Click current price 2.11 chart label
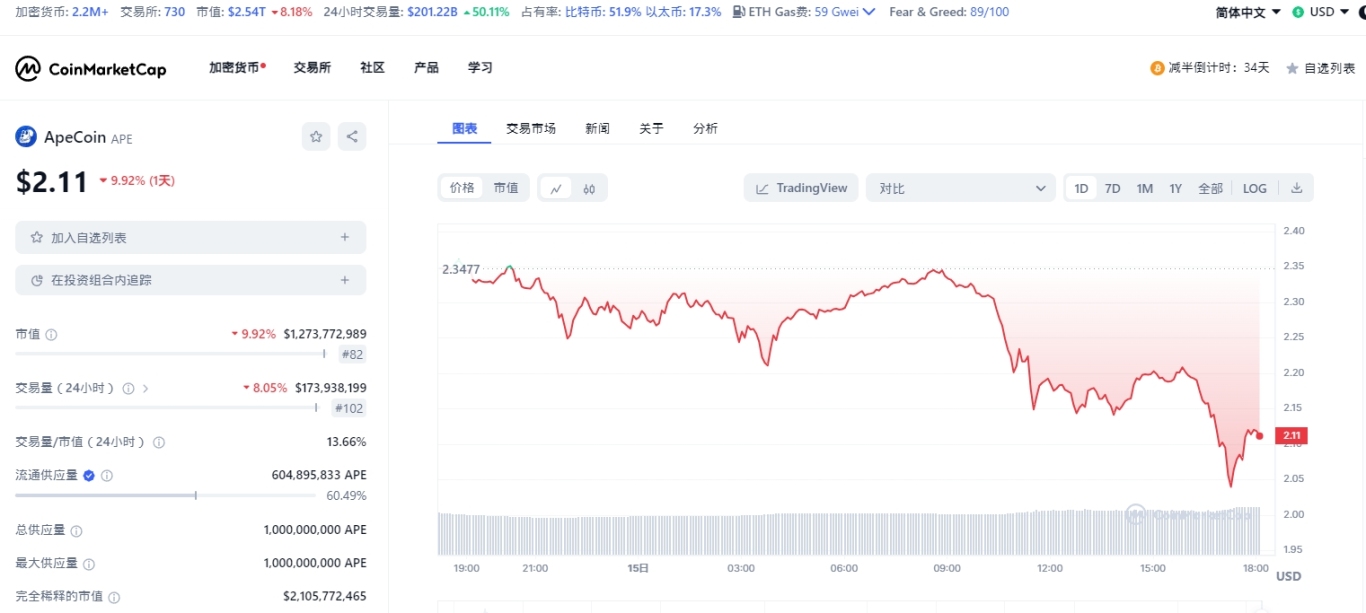 1292,435
